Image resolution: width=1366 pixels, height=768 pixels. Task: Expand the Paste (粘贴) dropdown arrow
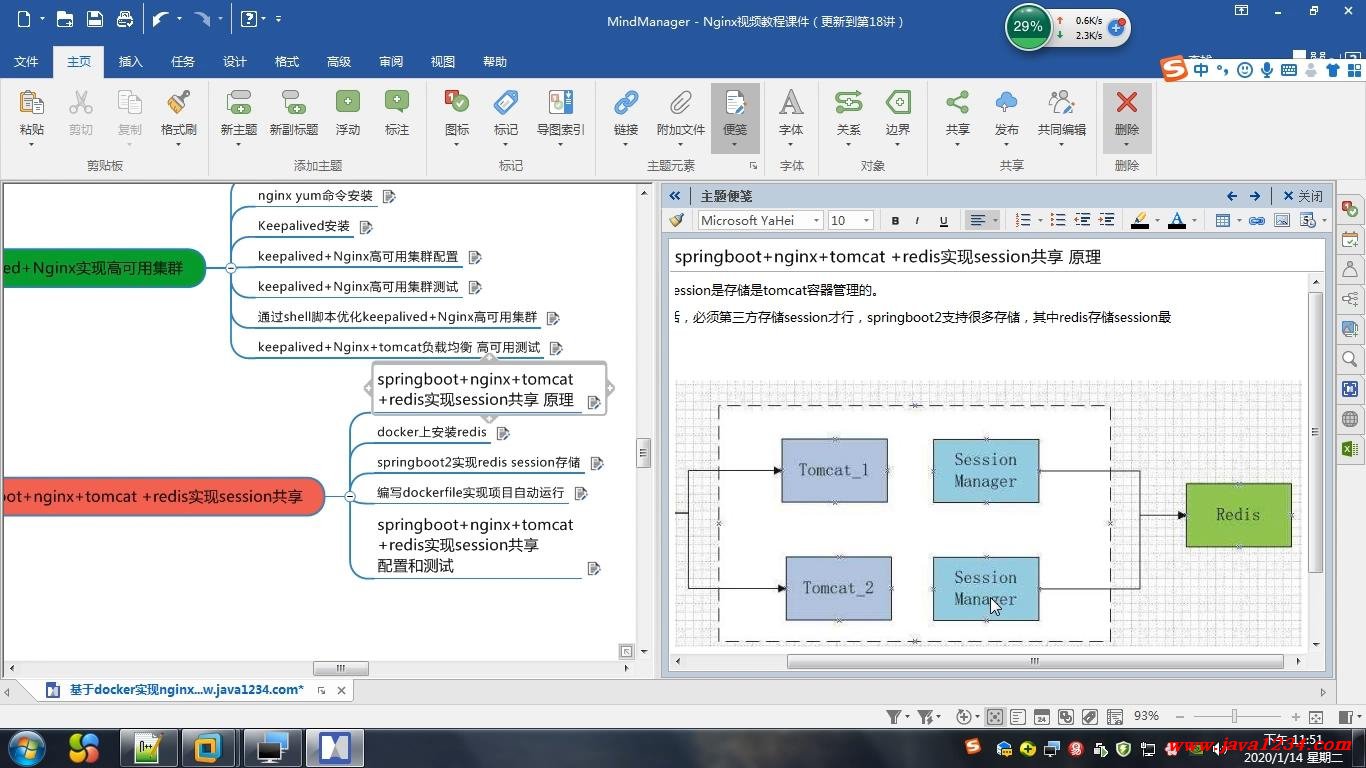point(31,145)
